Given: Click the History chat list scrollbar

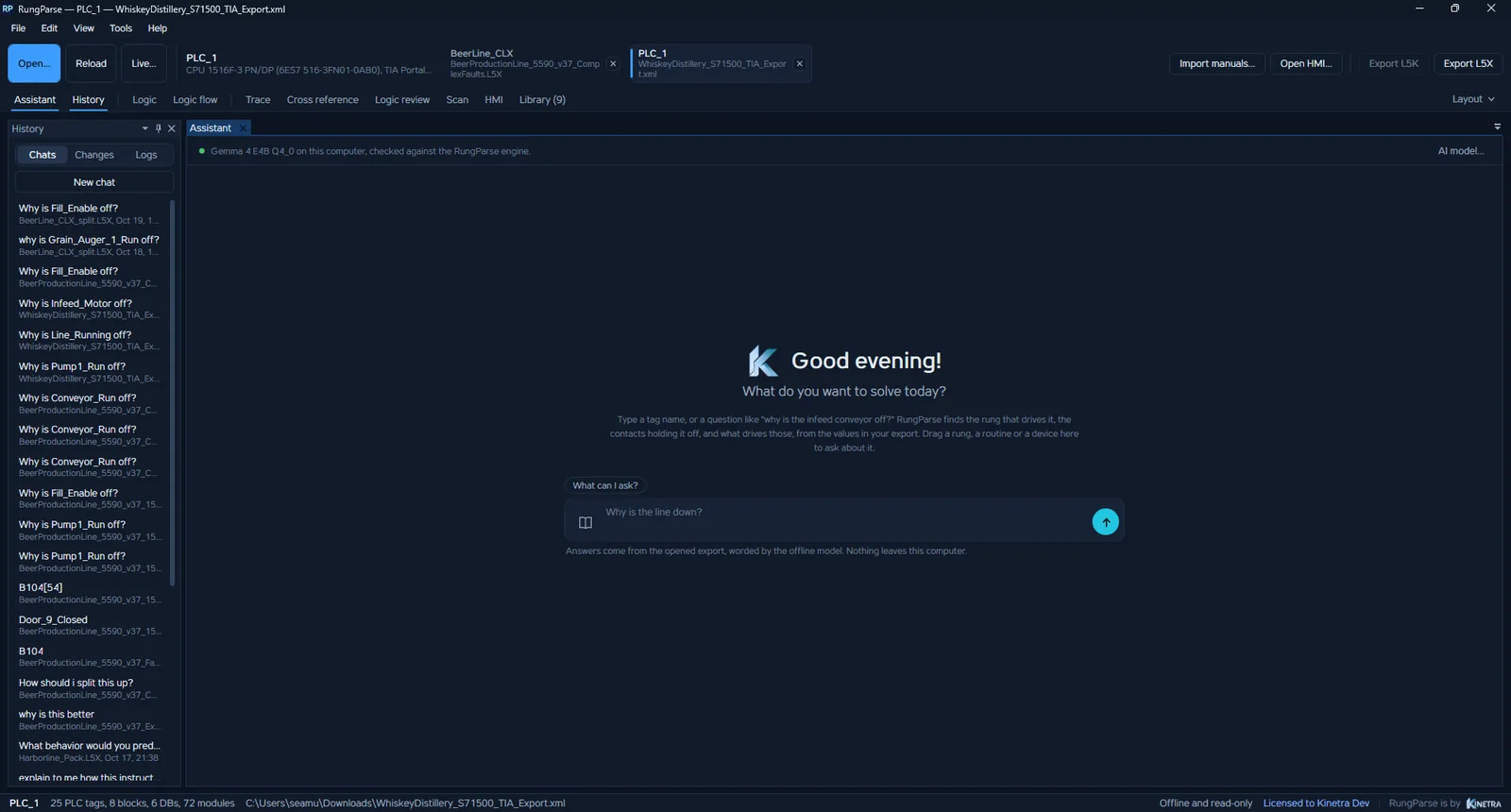Looking at the screenshot, I should coord(172,392).
